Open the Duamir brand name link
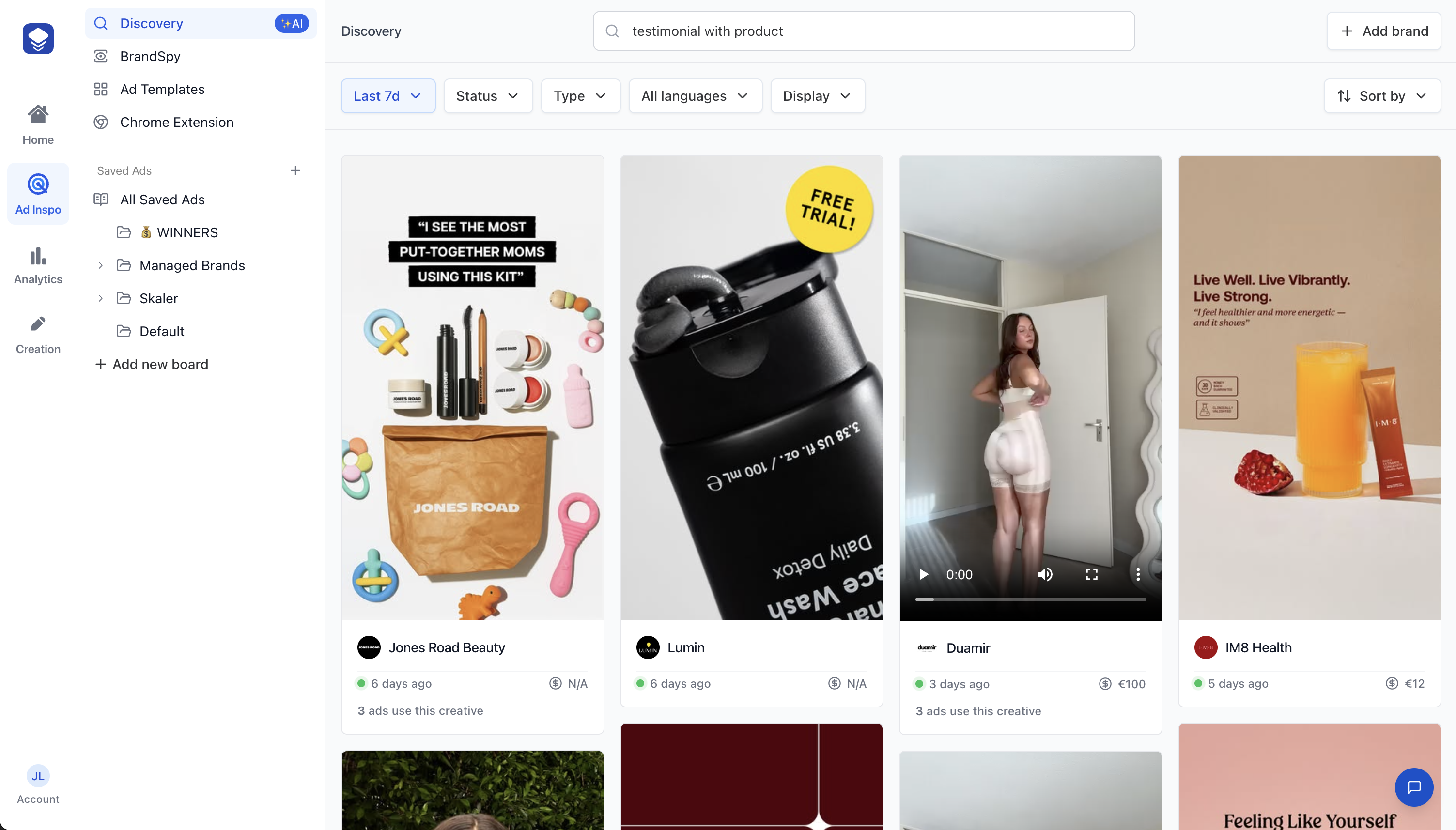Image resolution: width=1456 pixels, height=830 pixels. (968, 648)
